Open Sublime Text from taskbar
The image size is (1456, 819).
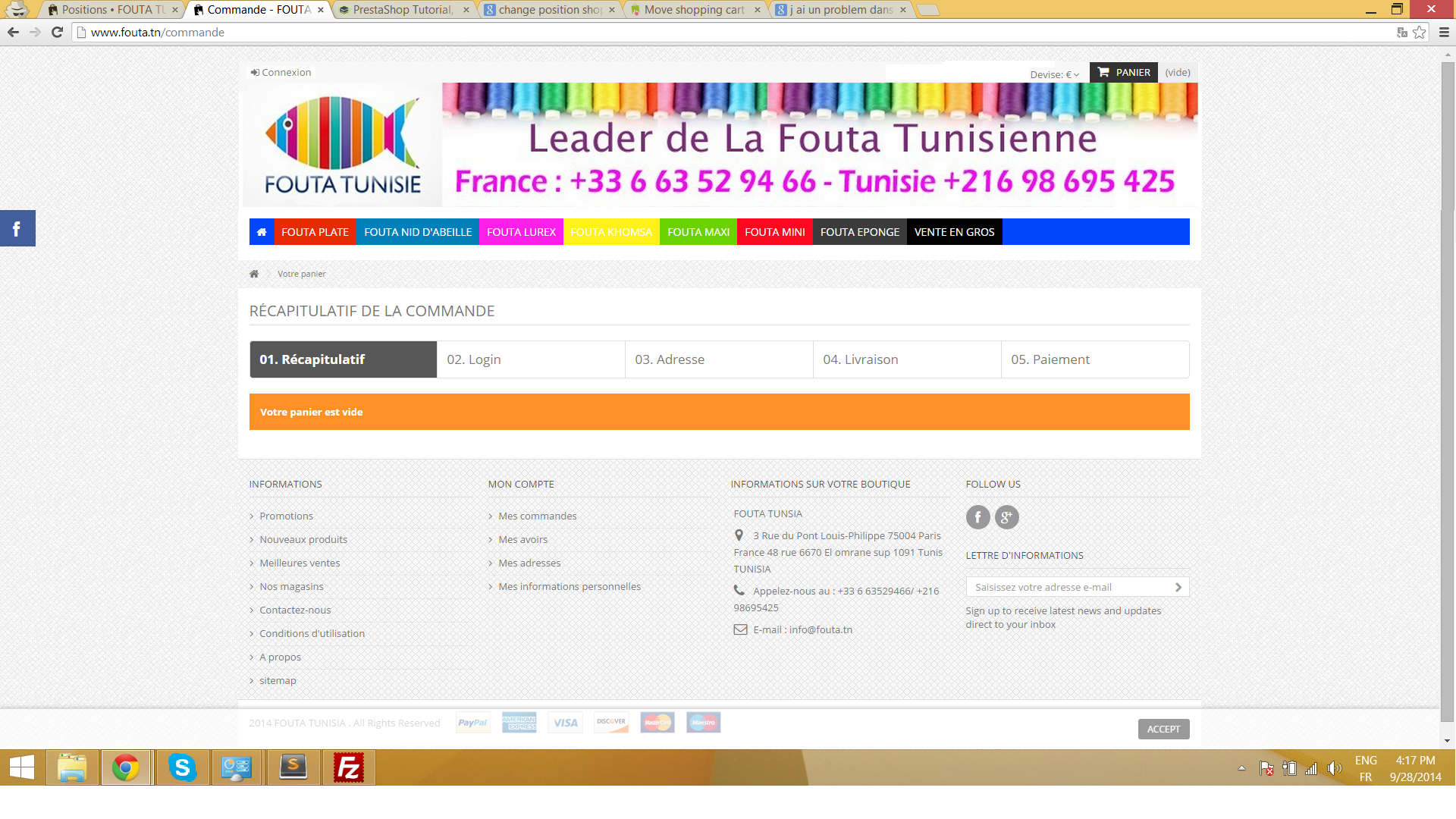tap(293, 767)
